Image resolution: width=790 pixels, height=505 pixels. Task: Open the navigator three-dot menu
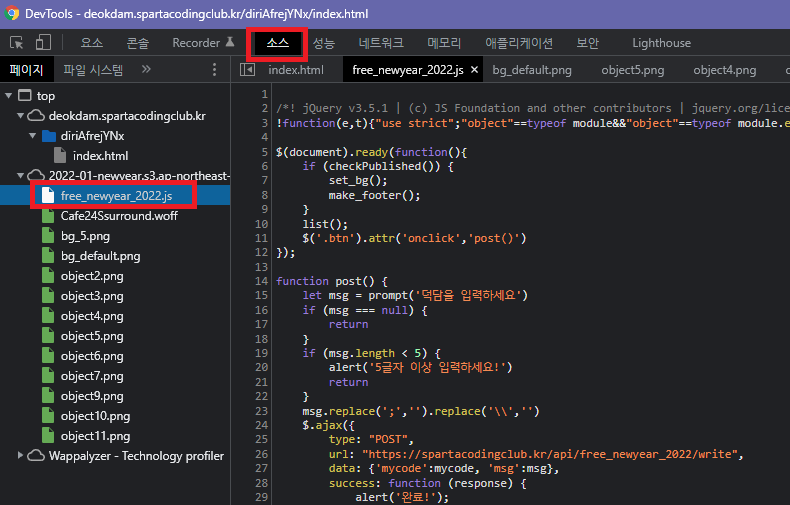coord(215,70)
